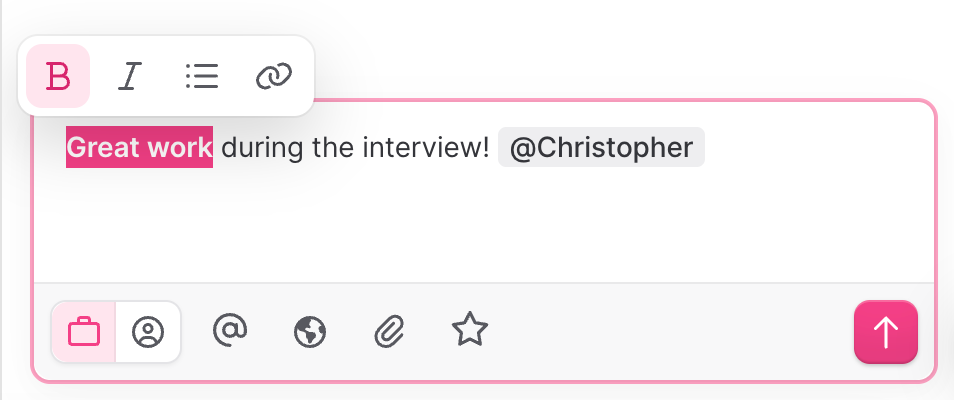Click the globe icon
The image size is (954, 400).
pyautogui.click(x=310, y=331)
